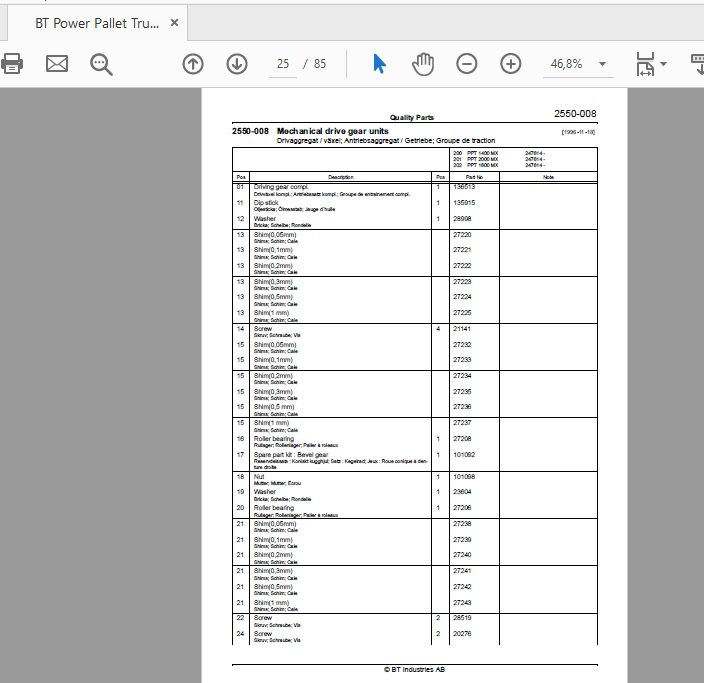Open the zoom level dropdown arrow

pyautogui.click(x=603, y=64)
